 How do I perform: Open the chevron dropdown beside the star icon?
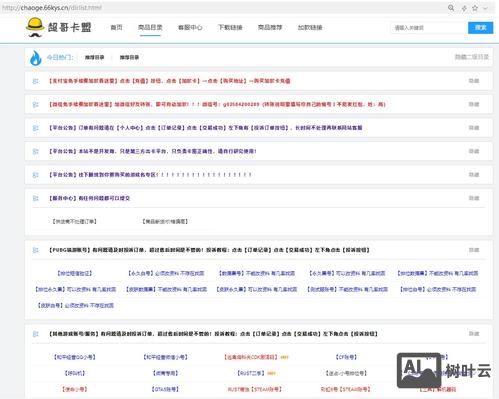pos(485,8)
